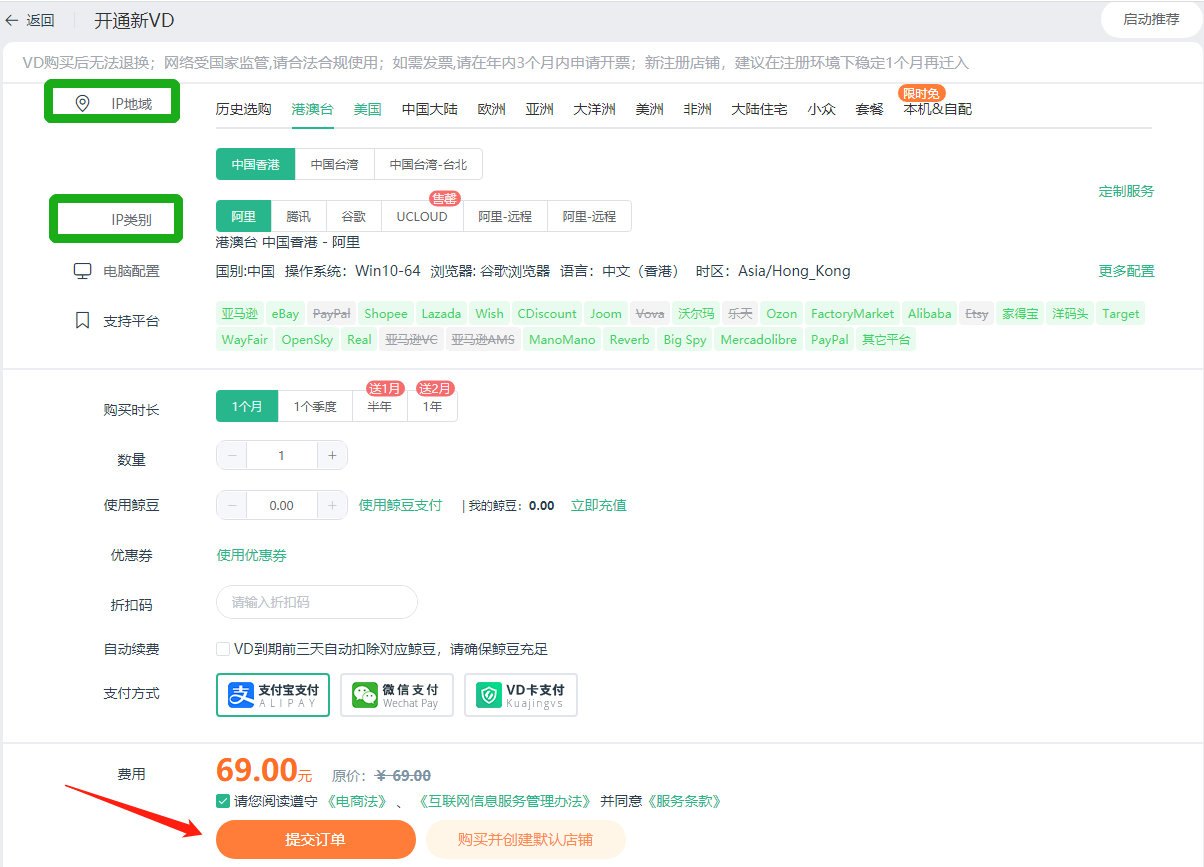The height and width of the screenshot is (867, 1204).
Task: Select the 半年 purchase duration
Action: [379, 406]
